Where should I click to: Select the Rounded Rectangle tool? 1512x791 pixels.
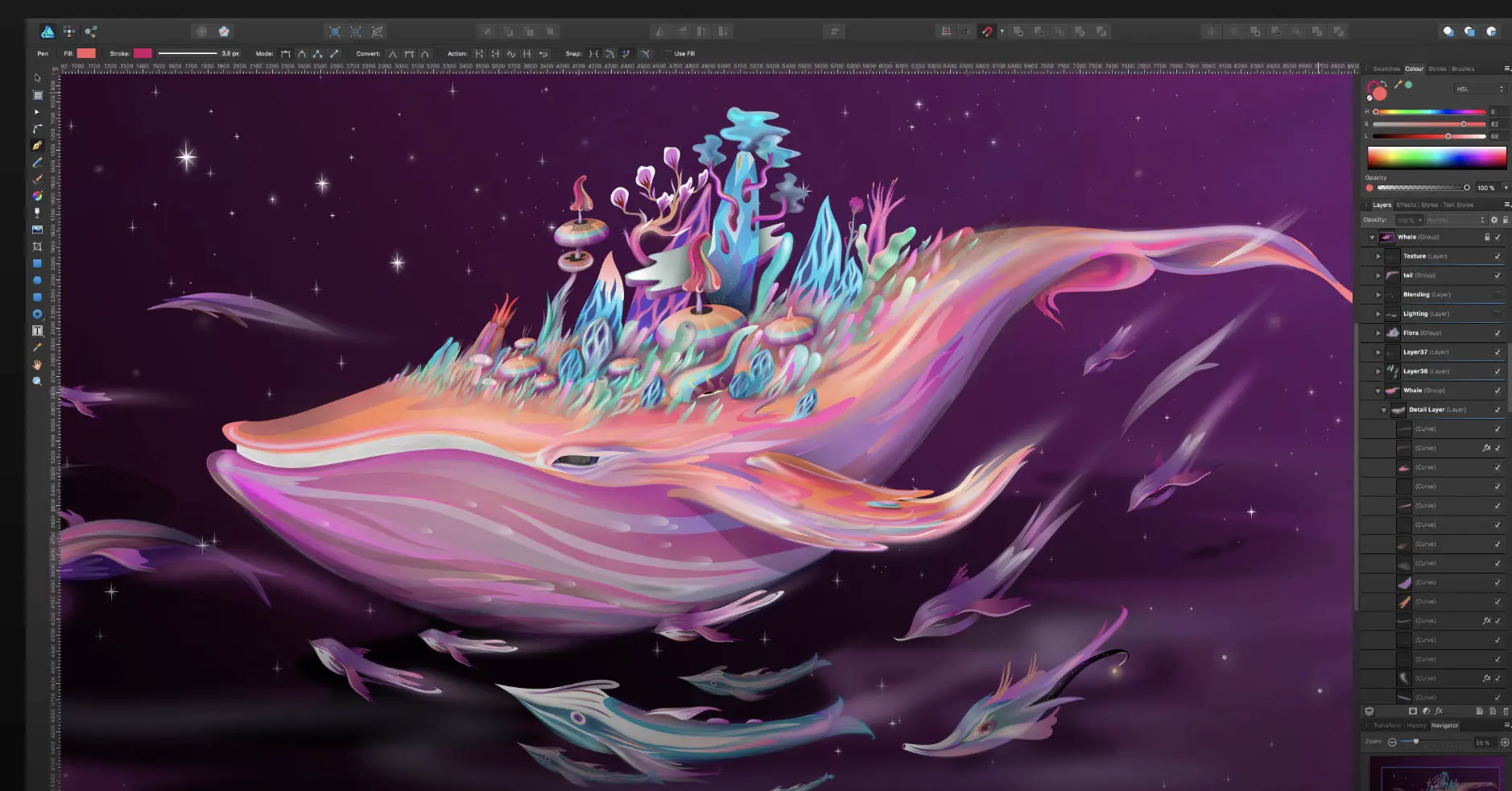point(37,297)
